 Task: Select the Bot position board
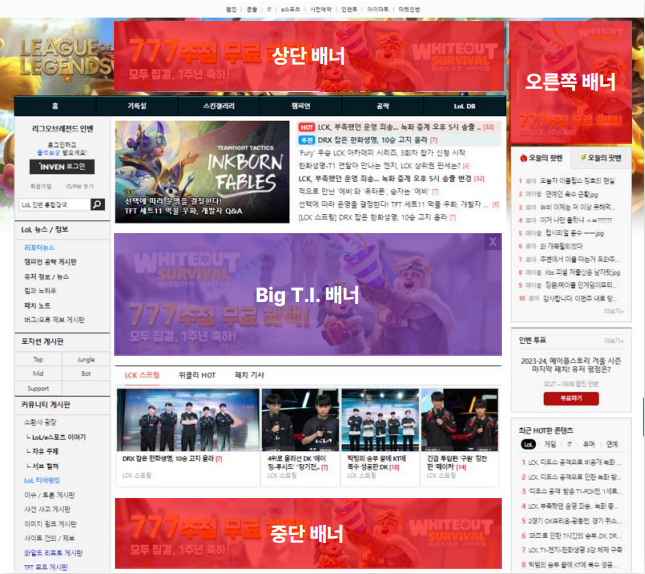86,374
